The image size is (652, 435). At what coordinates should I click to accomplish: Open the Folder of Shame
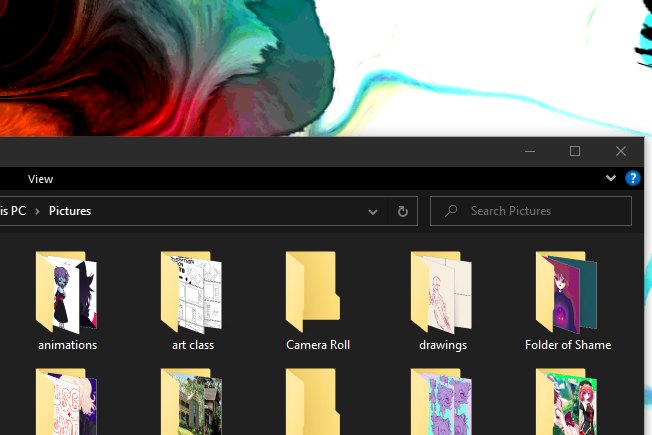click(x=567, y=293)
